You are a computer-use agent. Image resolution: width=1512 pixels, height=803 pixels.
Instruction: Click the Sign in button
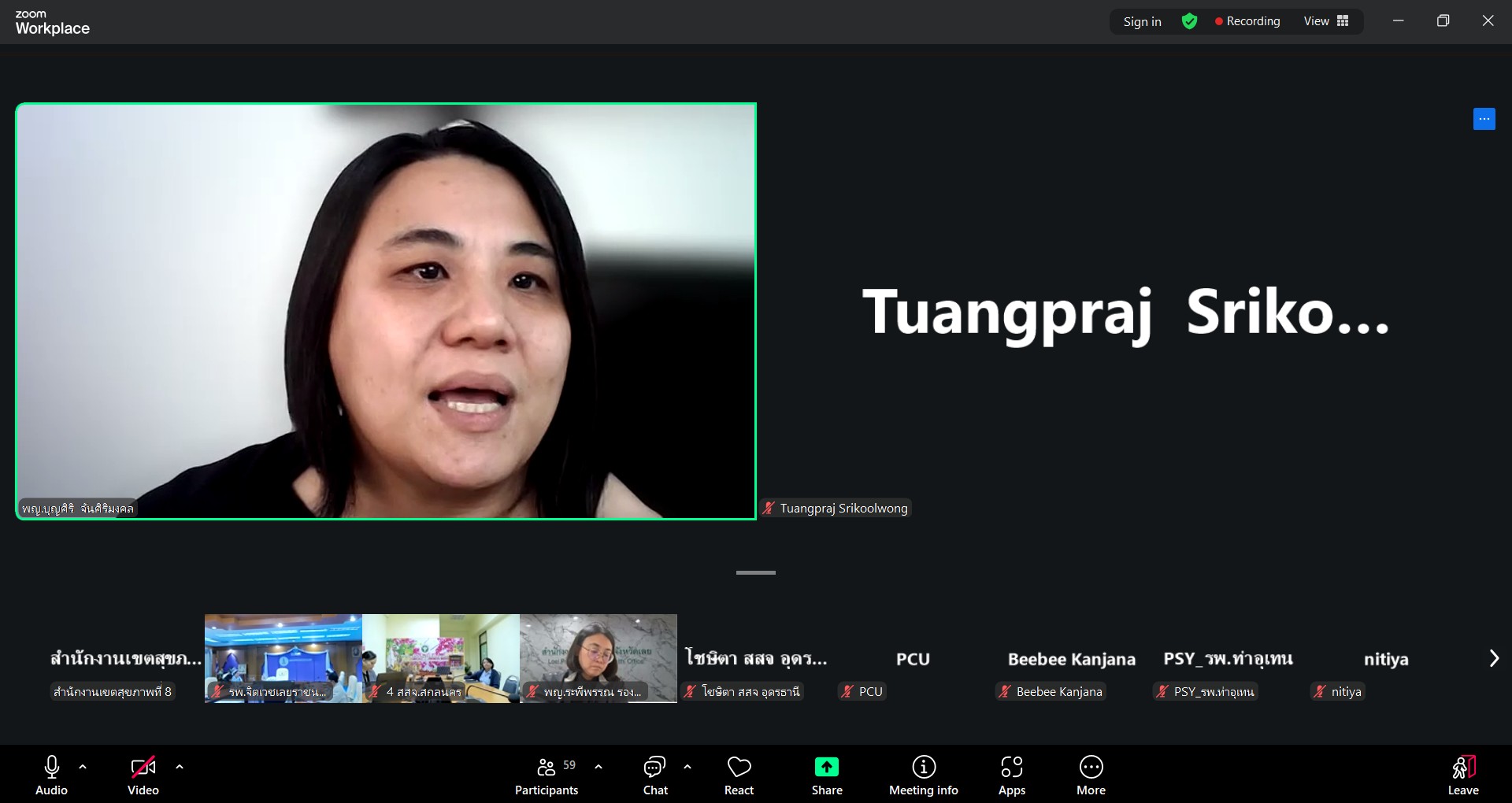click(1142, 21)
